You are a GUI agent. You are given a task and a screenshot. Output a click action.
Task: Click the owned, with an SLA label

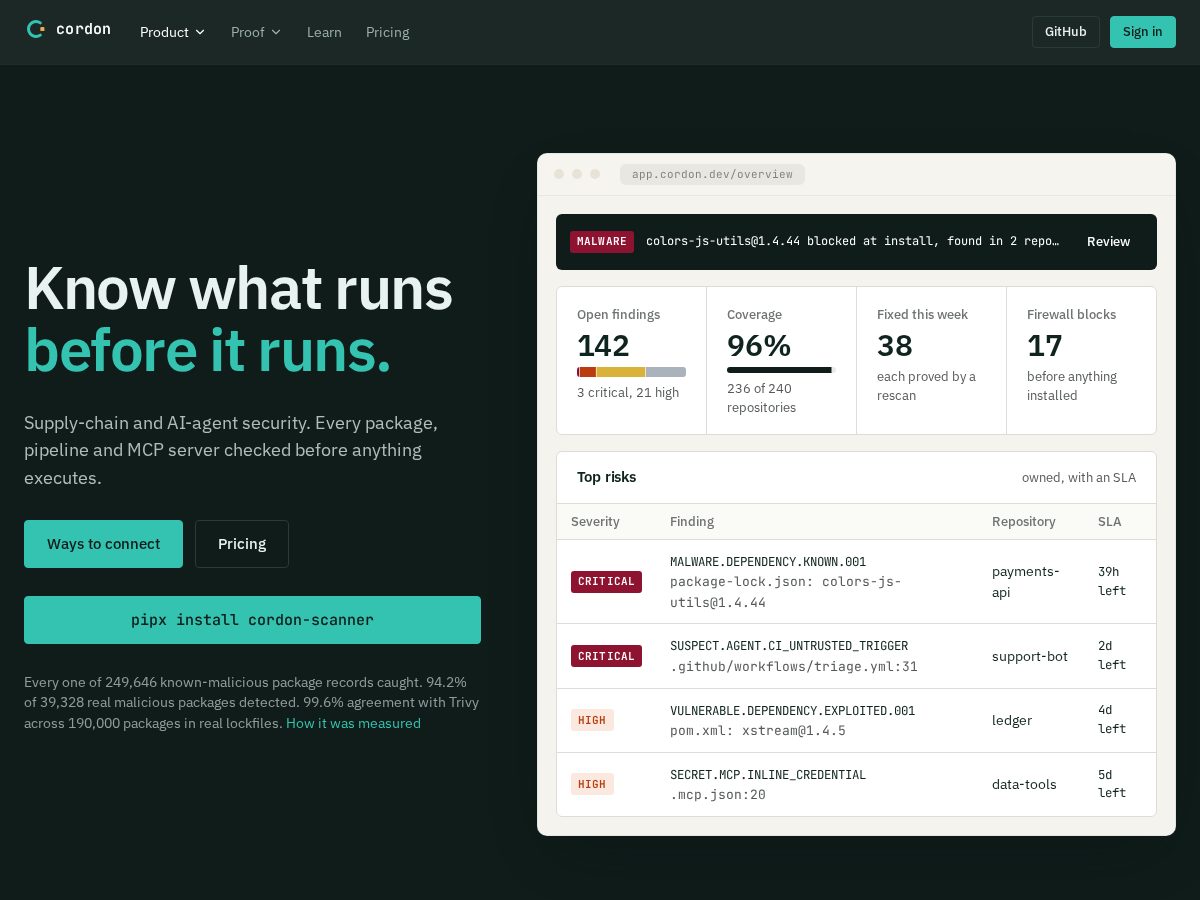1079,477
